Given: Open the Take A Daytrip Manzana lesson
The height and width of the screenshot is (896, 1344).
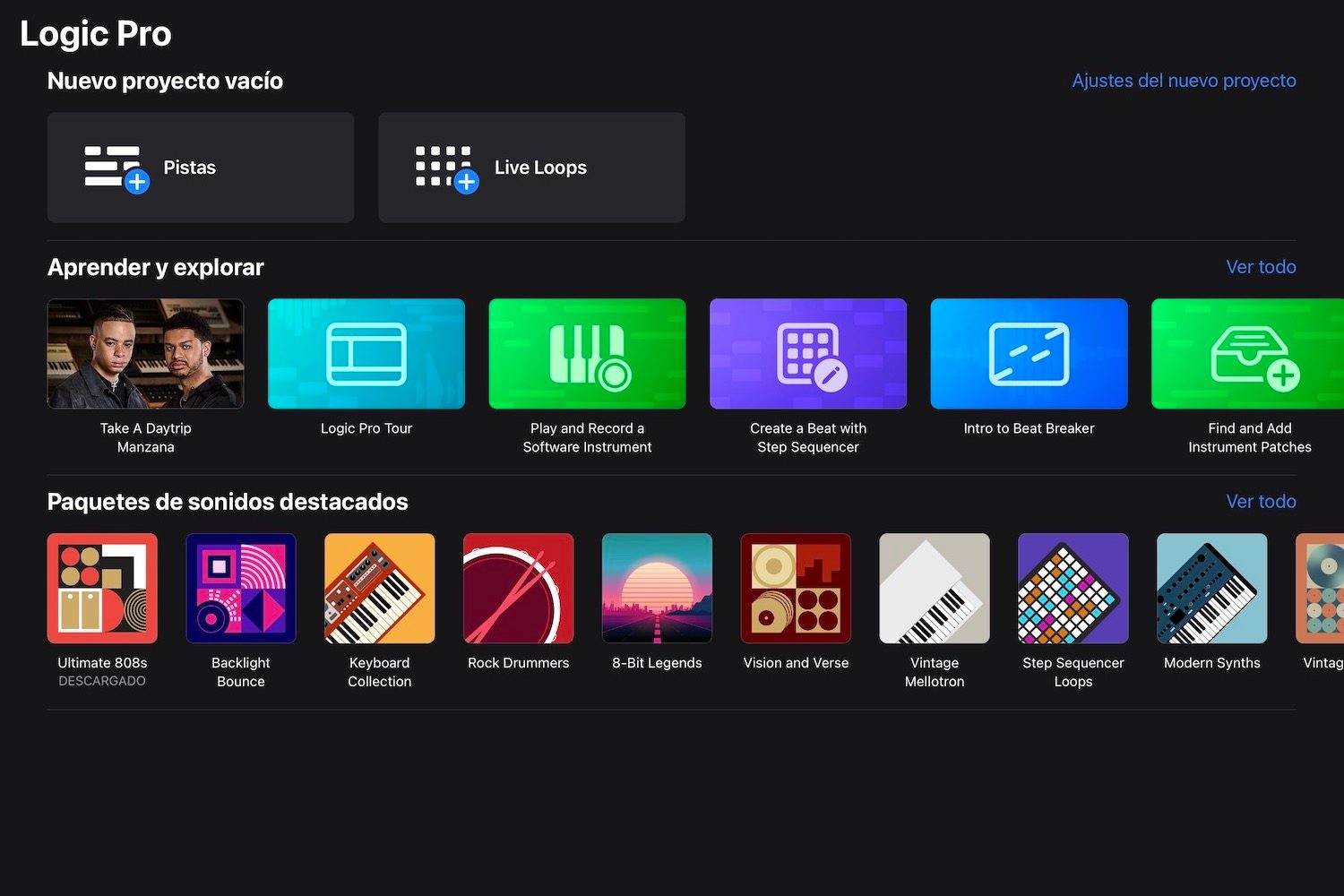Looking at the screenshot, I should tap(145, 354).
